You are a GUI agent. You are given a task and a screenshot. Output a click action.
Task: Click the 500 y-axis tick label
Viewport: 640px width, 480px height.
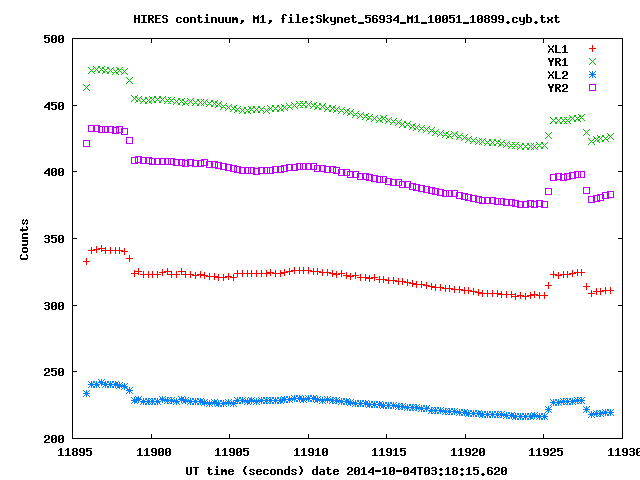(54, 39)
